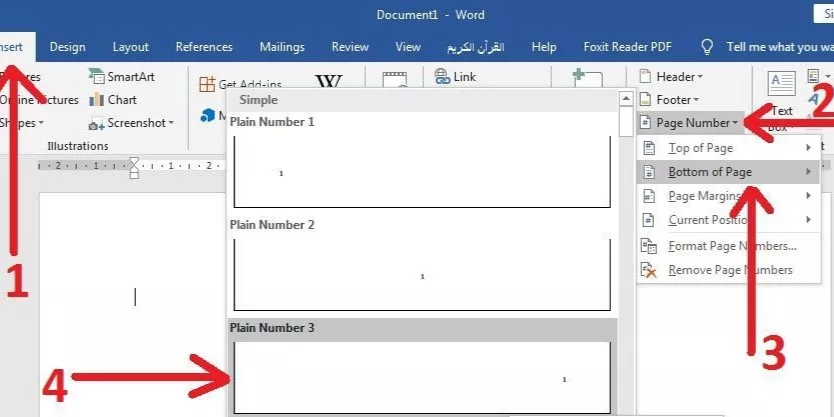Expand the Current Position submenu
The image size is (834, 417).
pos(728,220)
